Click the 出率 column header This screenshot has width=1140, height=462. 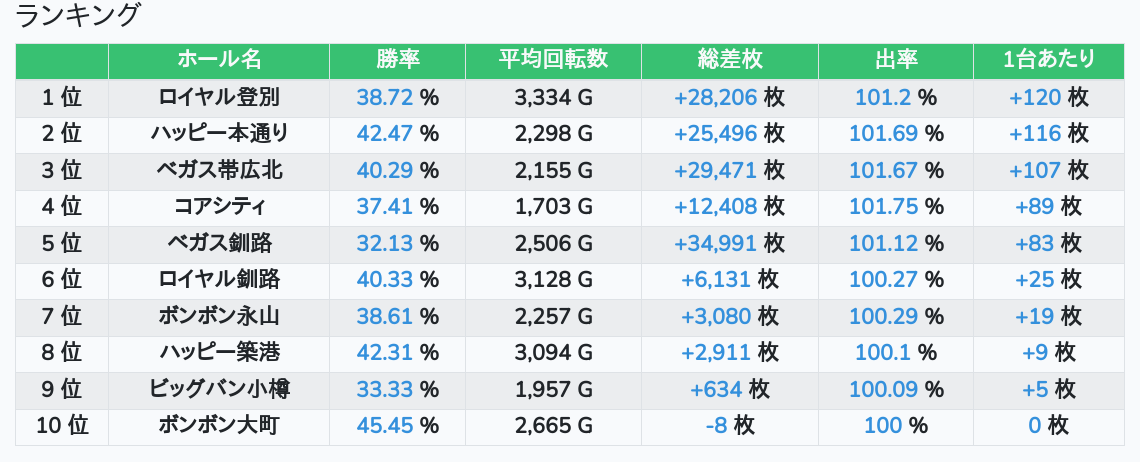[x=895, y=60]
